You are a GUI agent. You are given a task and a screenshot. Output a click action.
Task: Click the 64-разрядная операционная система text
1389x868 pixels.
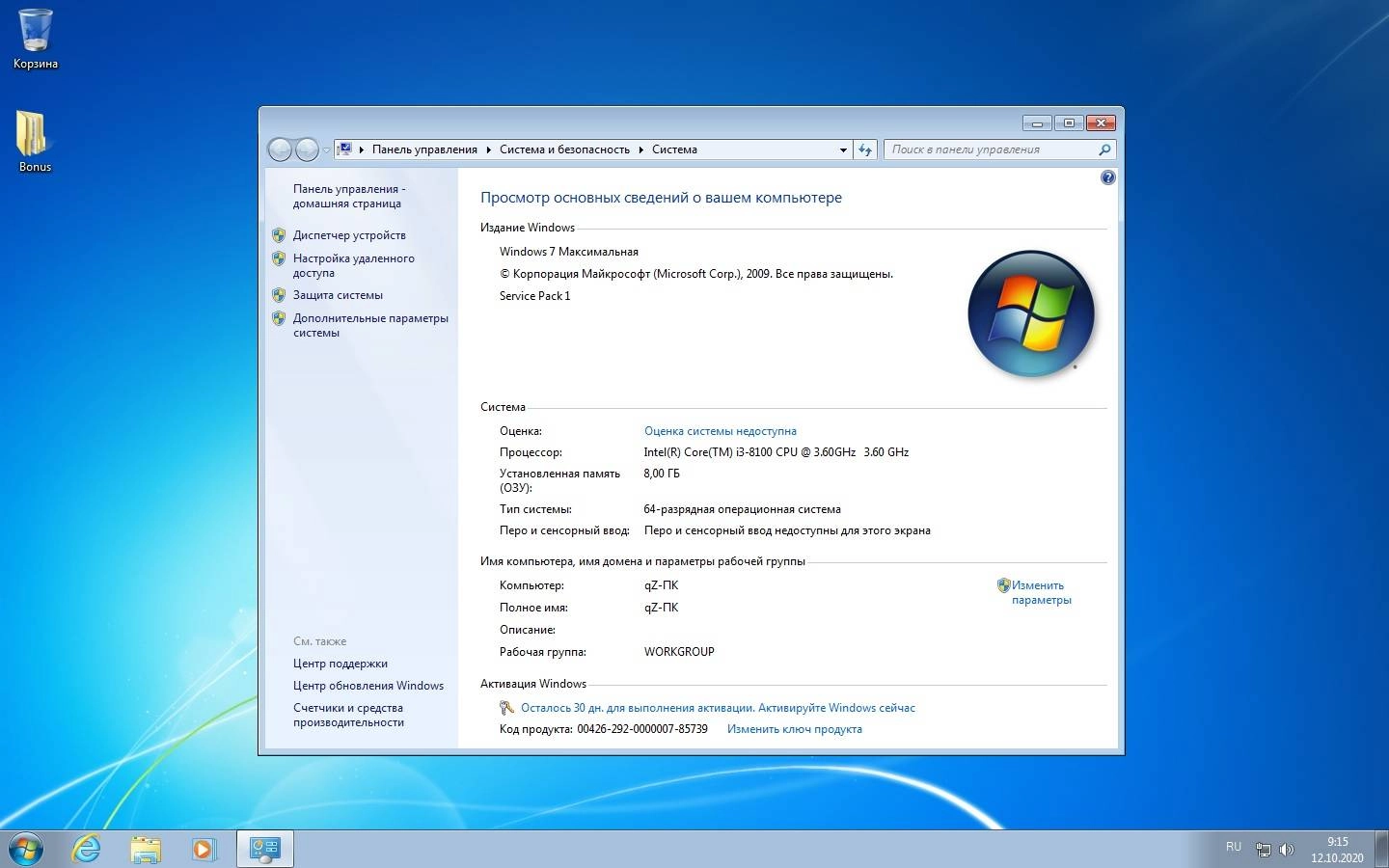(742, 509)
